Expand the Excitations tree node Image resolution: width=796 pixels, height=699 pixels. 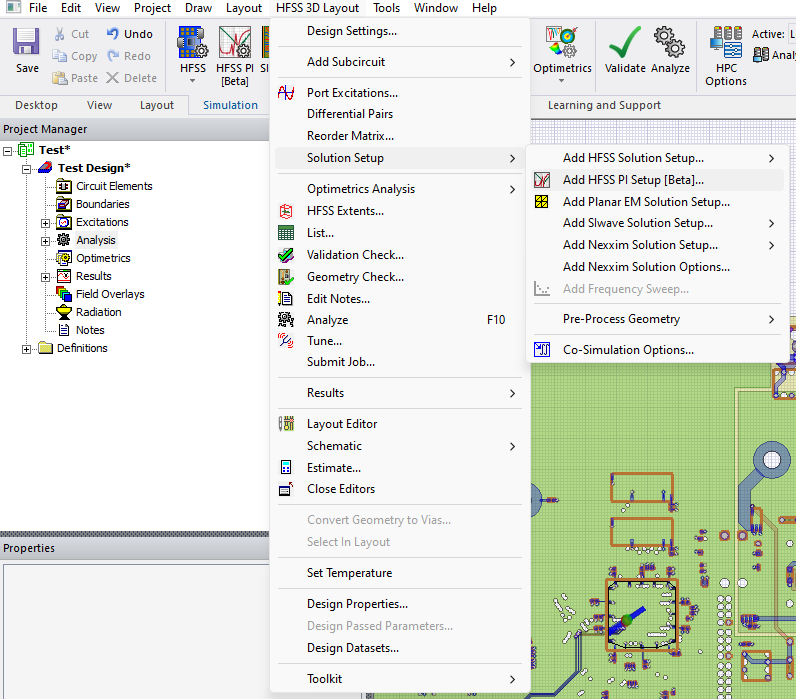[45, 223]
